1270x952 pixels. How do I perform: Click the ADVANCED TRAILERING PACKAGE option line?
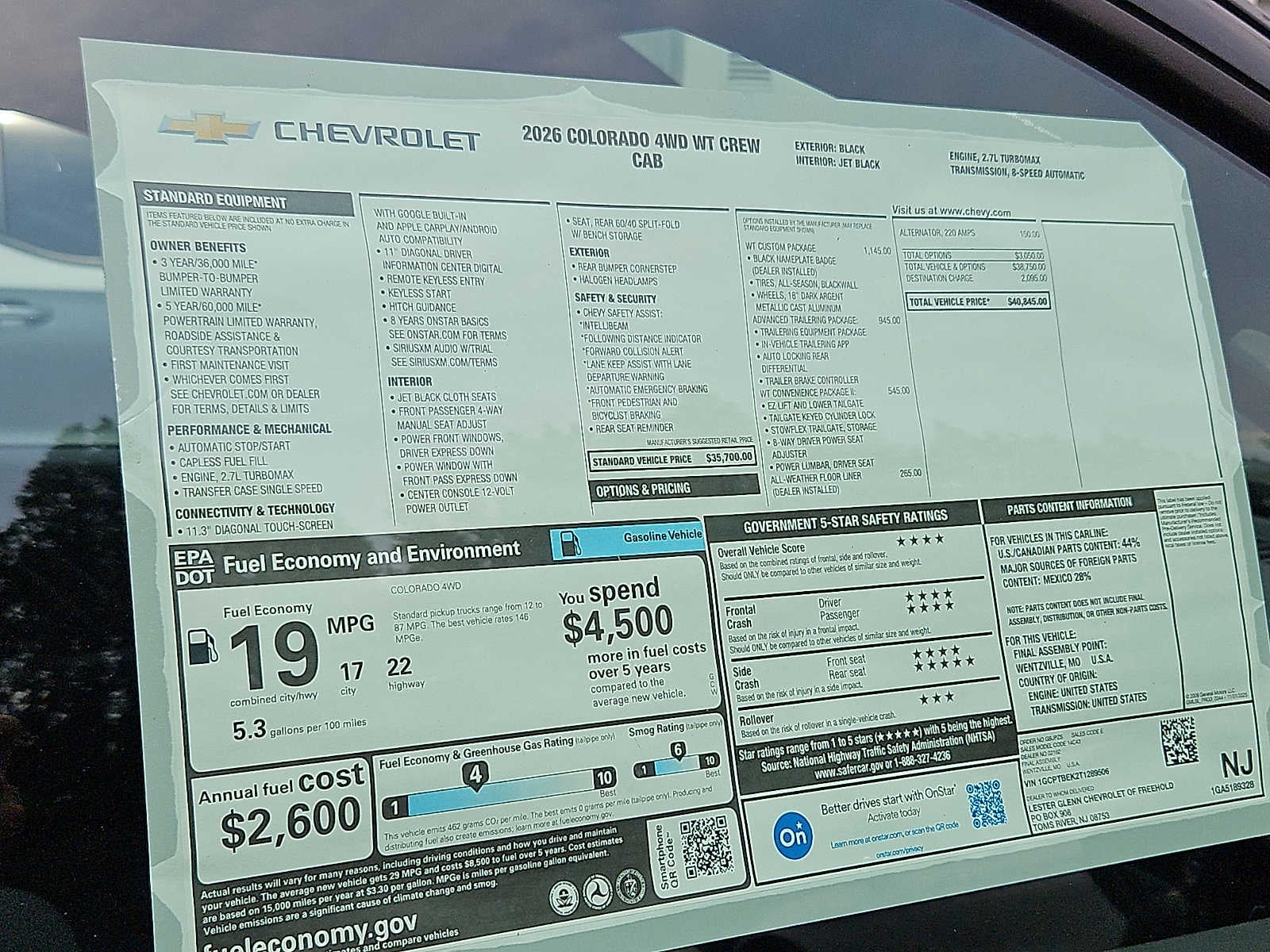[x=825, y=320]
